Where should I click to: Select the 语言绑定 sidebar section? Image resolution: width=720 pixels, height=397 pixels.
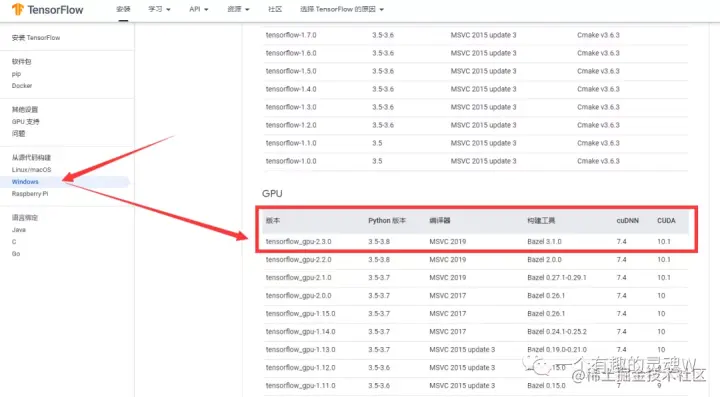25,218
